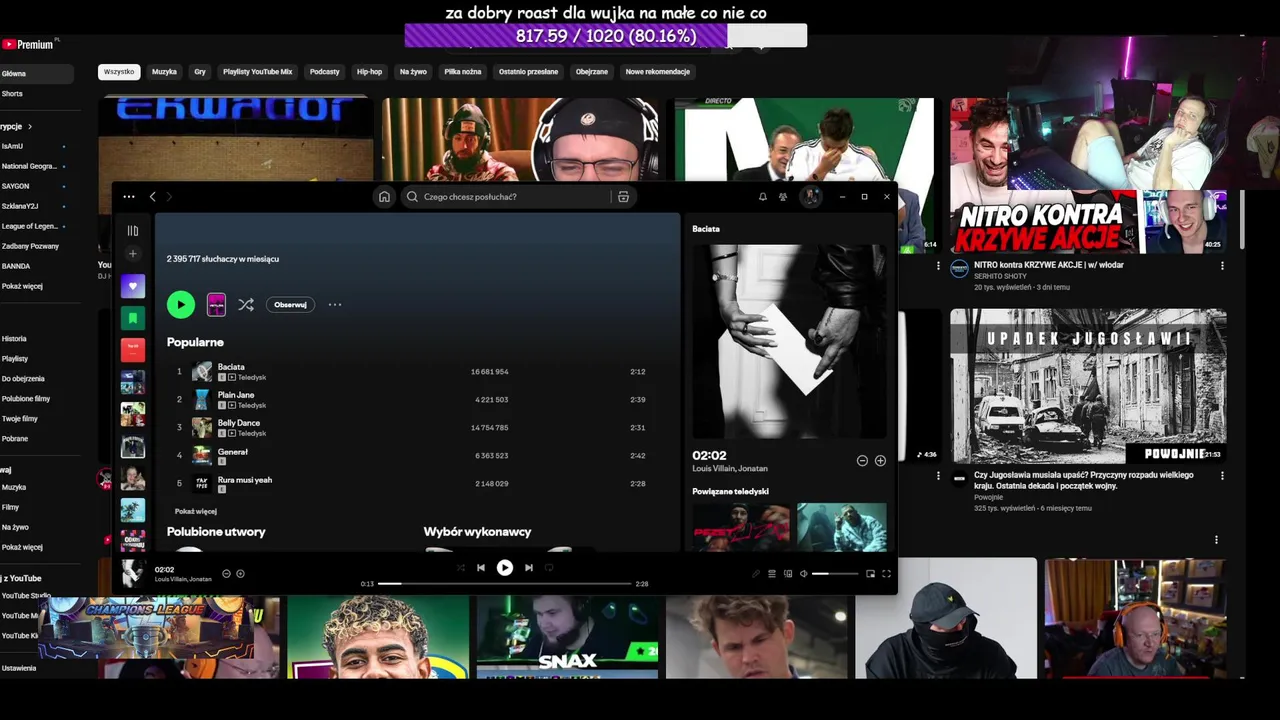The width and height of the screenshot is (1280, 720).
Task: Toggle the lyrics microphone icon
Action: click(x=756, y=574)
